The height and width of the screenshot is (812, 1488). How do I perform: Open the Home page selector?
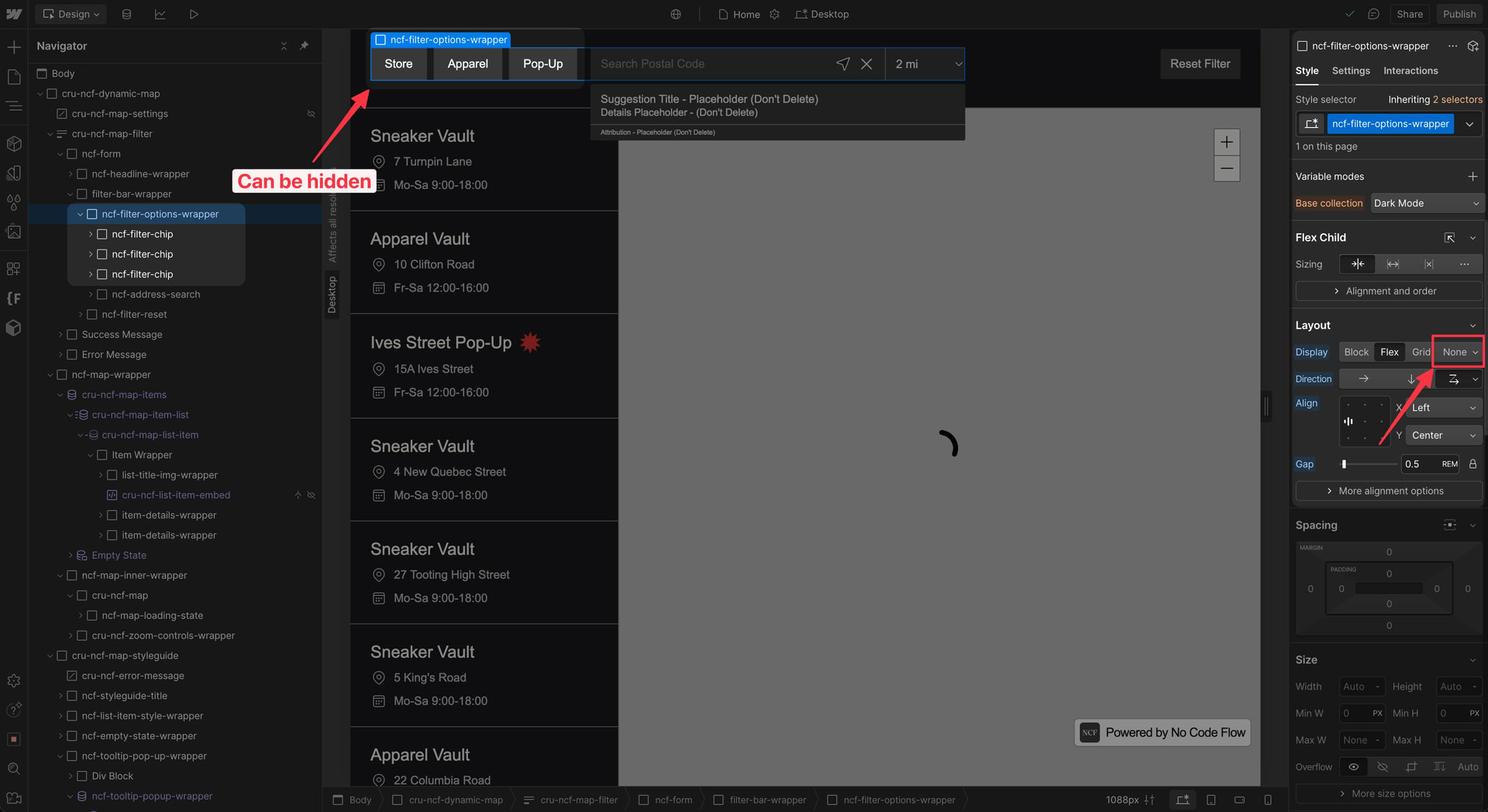tap(739, 14)
